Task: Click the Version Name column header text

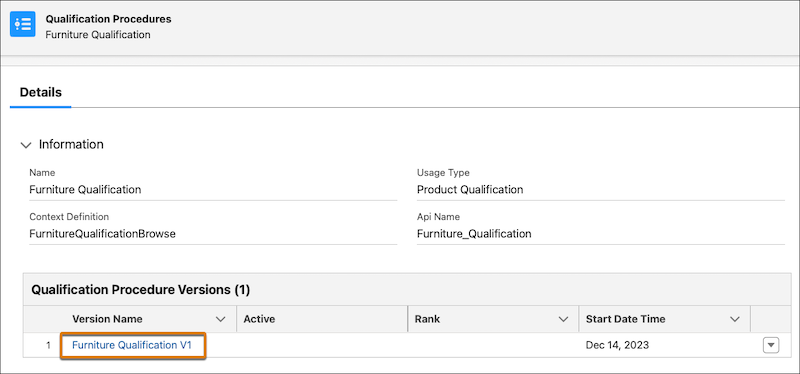Action: click(107, 319)
